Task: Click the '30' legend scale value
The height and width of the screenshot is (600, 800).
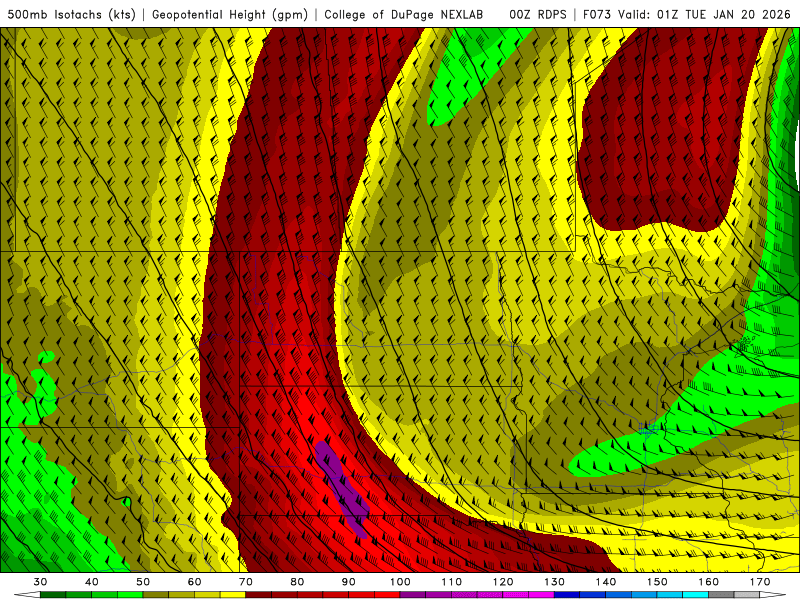Action: click(40, 581)
